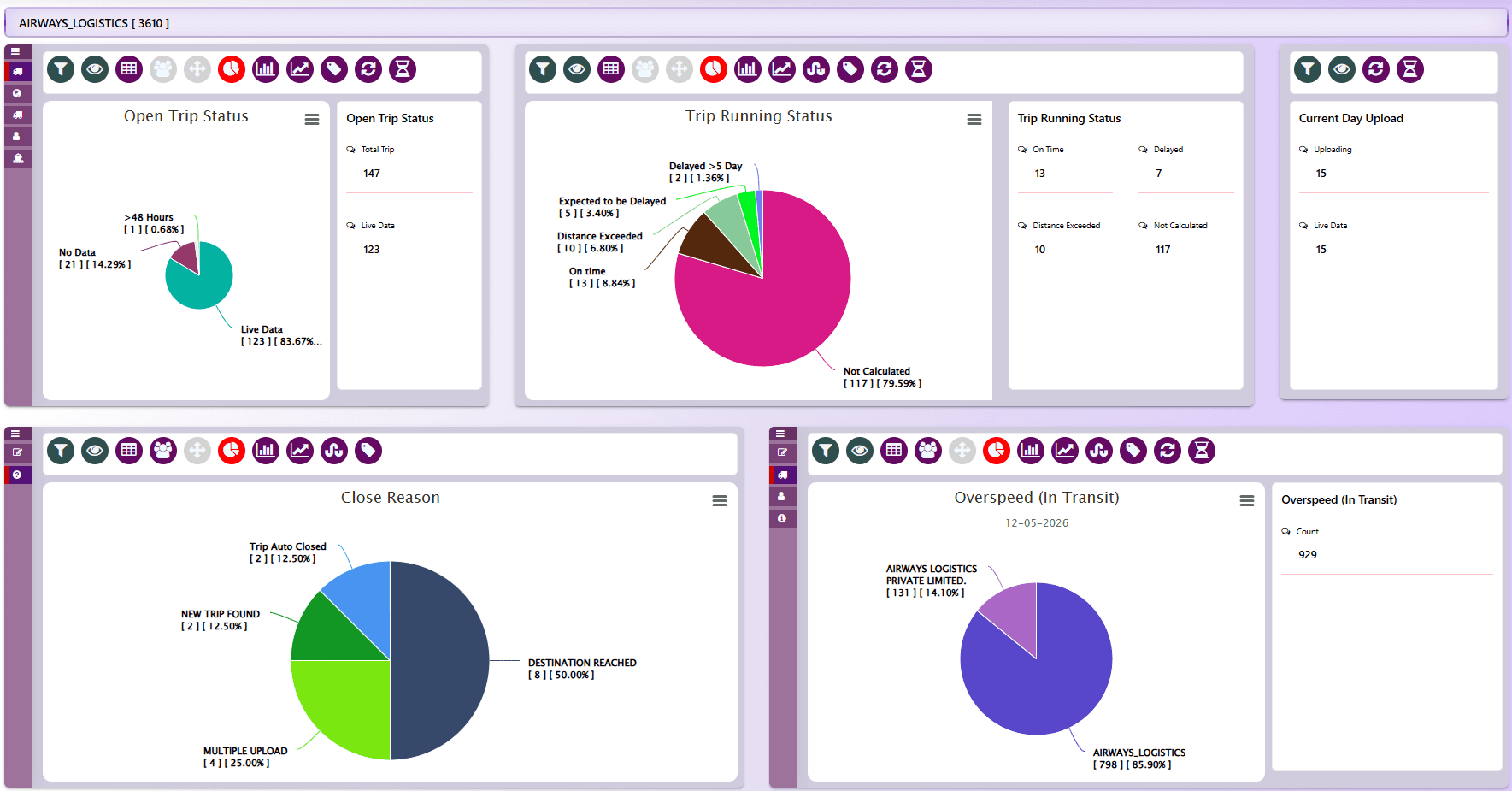1512x791 pixels.
Task: Show table view in Close Reason toolbar
Action: tap(129, 451)
